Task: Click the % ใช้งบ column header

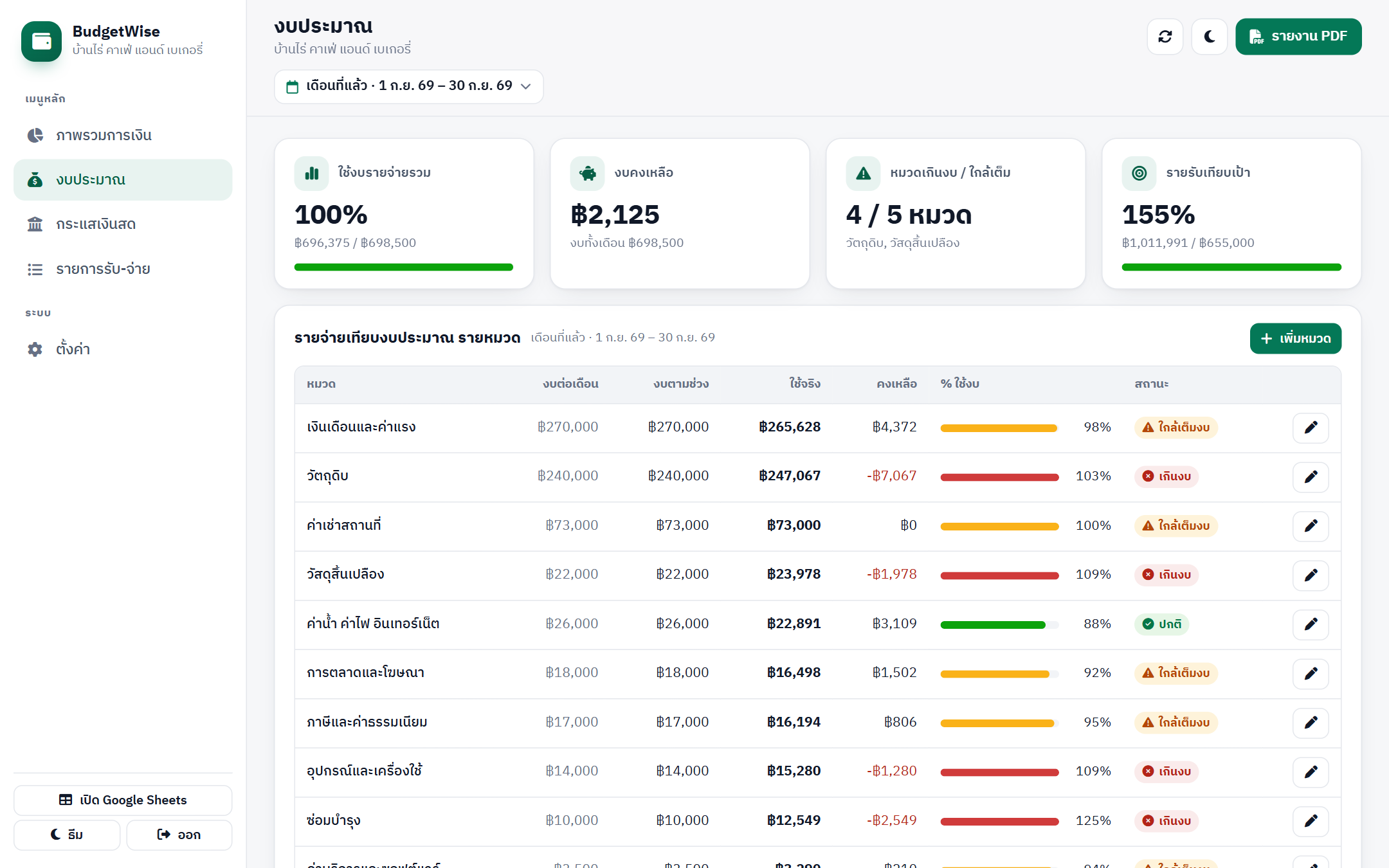Action: click(959, 384)
